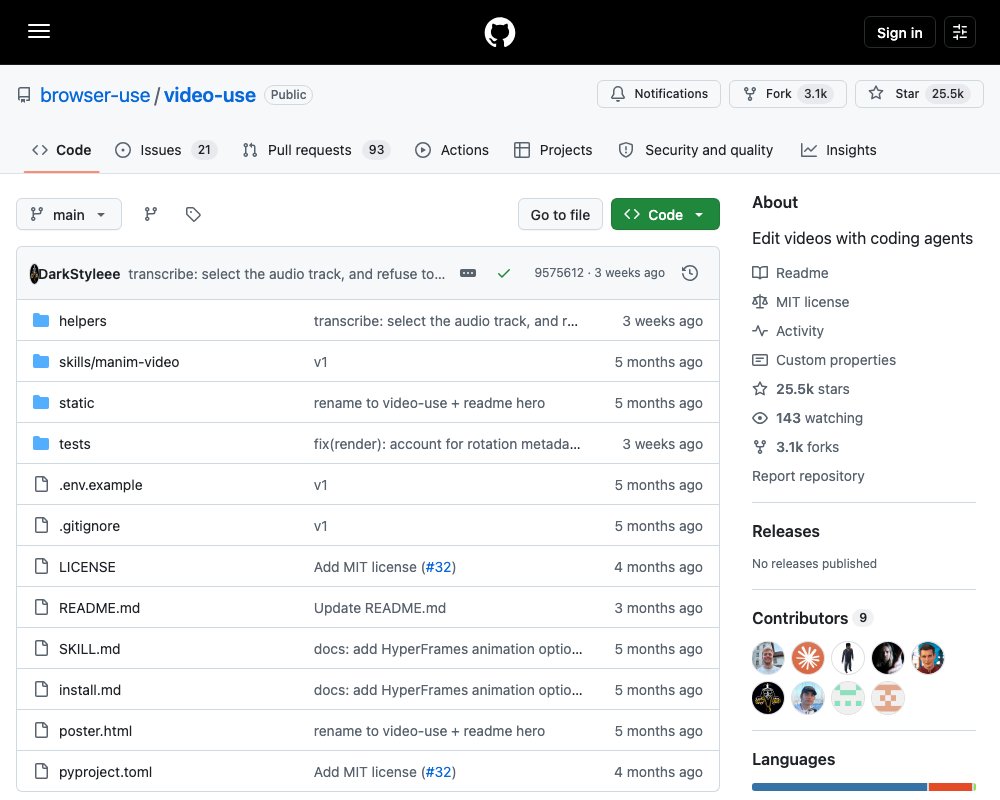This screenshot has height=800, width=1000.
Task: Expand the commit message ellipsis
Action: point(467,273)
